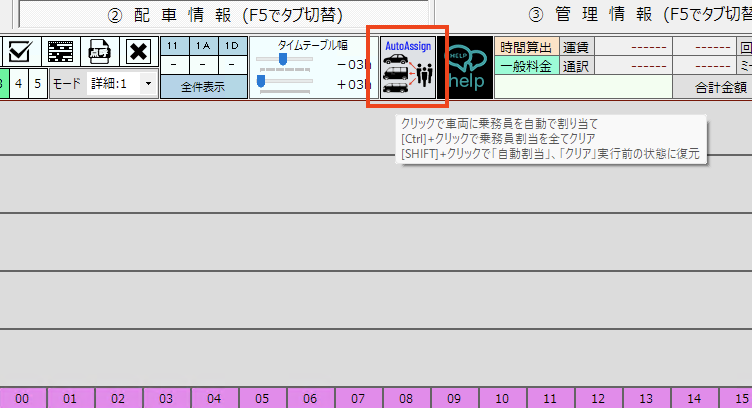Click hour 05 in the timeline header

tap(262, 398)
